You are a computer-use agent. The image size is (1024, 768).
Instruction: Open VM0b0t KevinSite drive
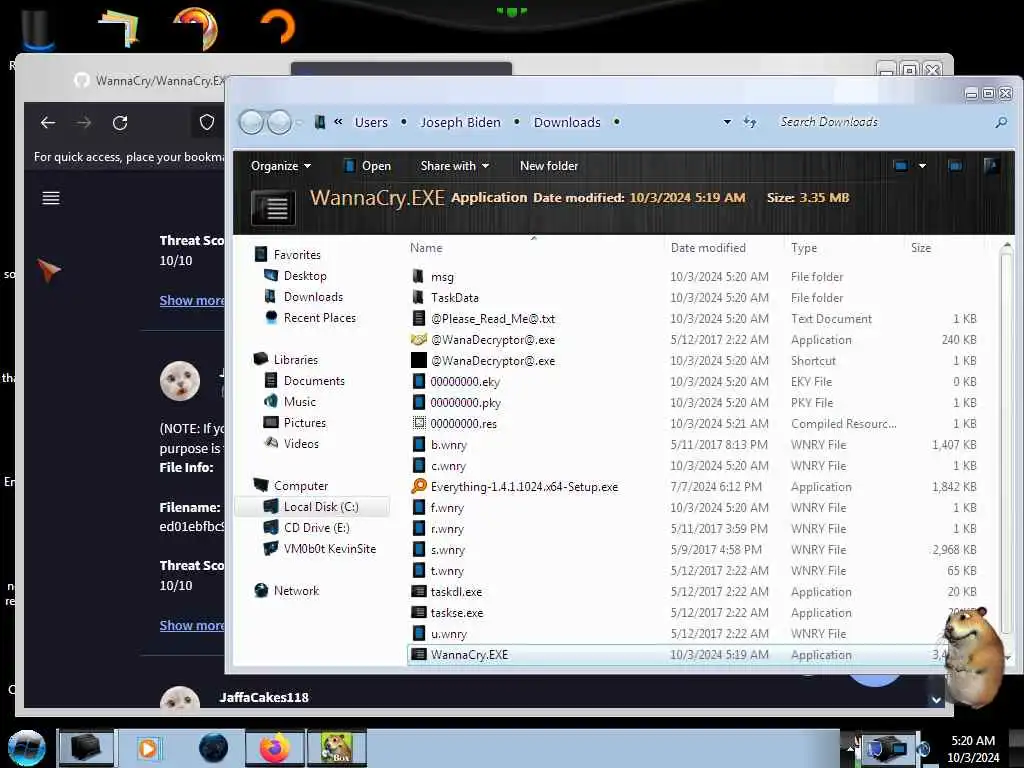(x=329, y=549)
